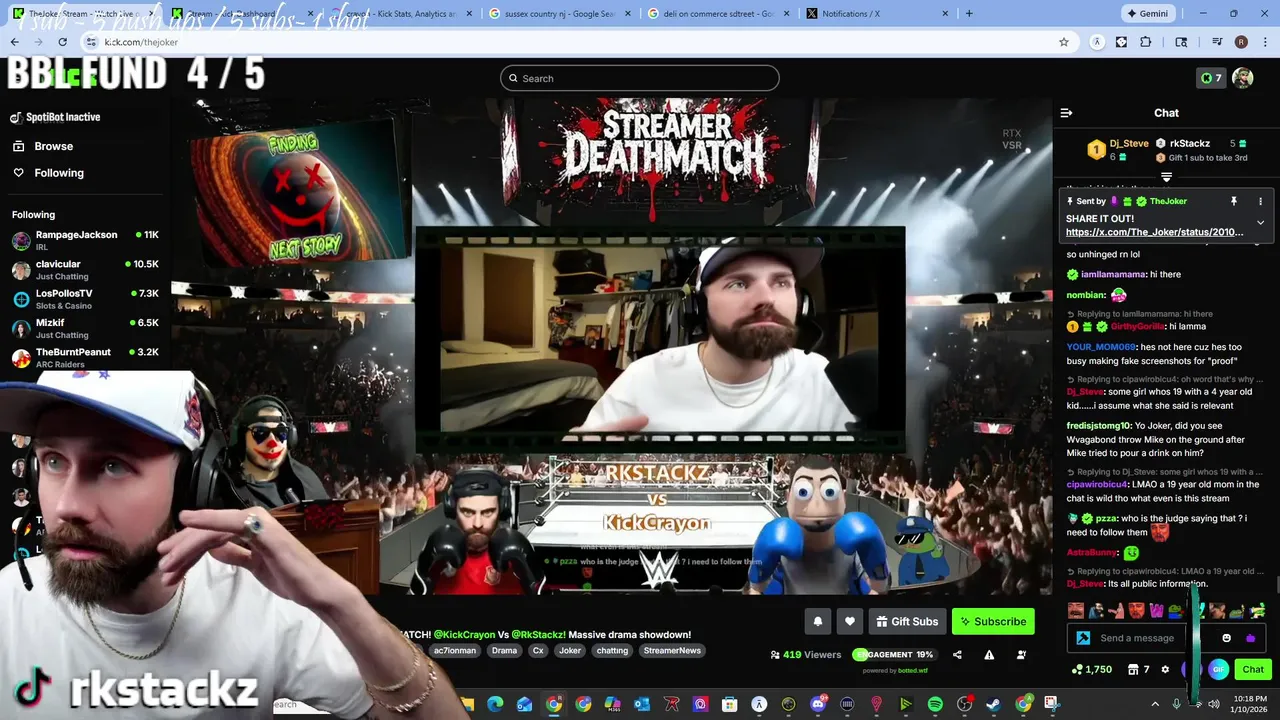1280x720 pixels.
Task: Click rkStackz on gift leaderboard
Action: (1190, 143)
